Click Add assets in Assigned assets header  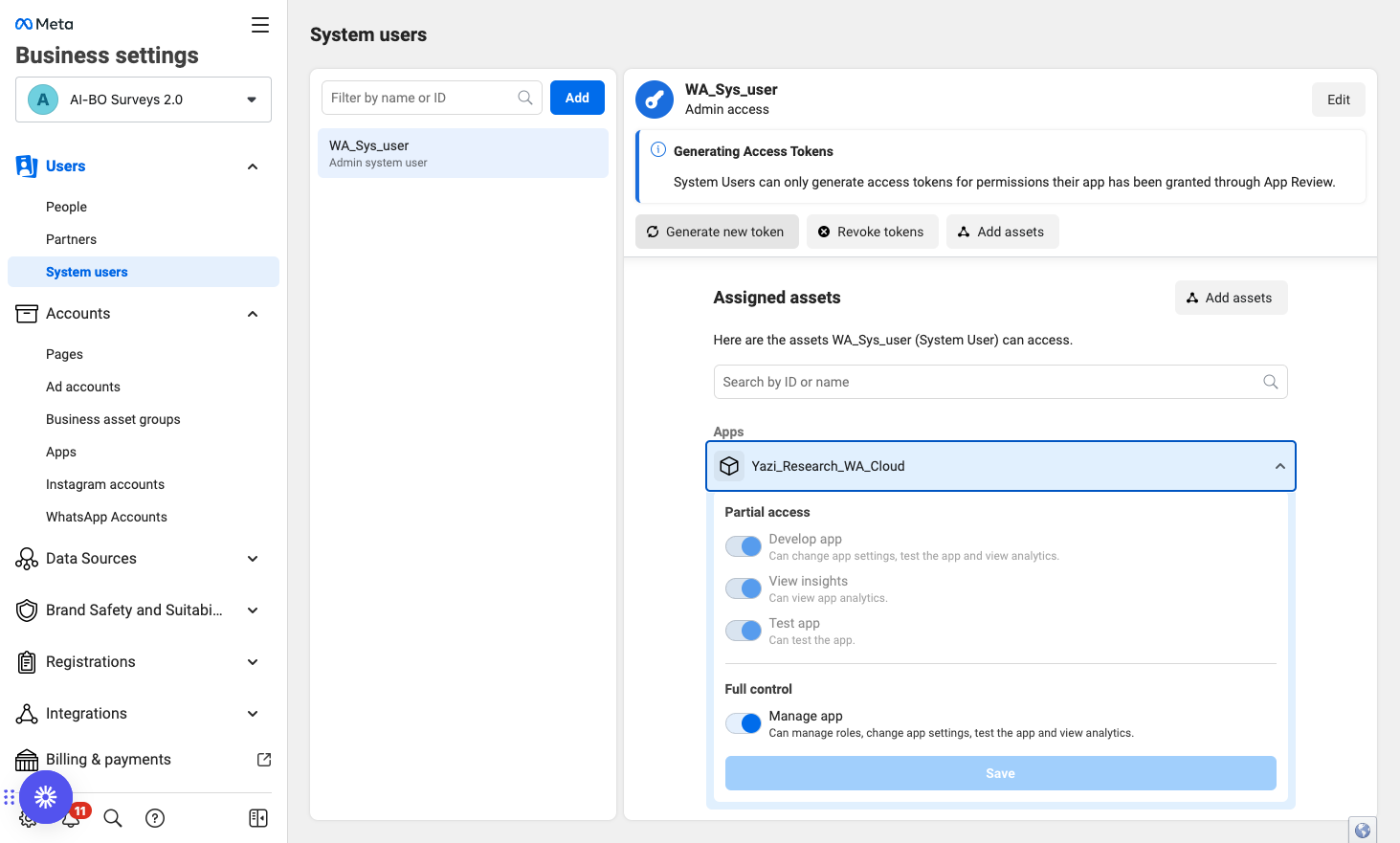[x=1231, y=298]
